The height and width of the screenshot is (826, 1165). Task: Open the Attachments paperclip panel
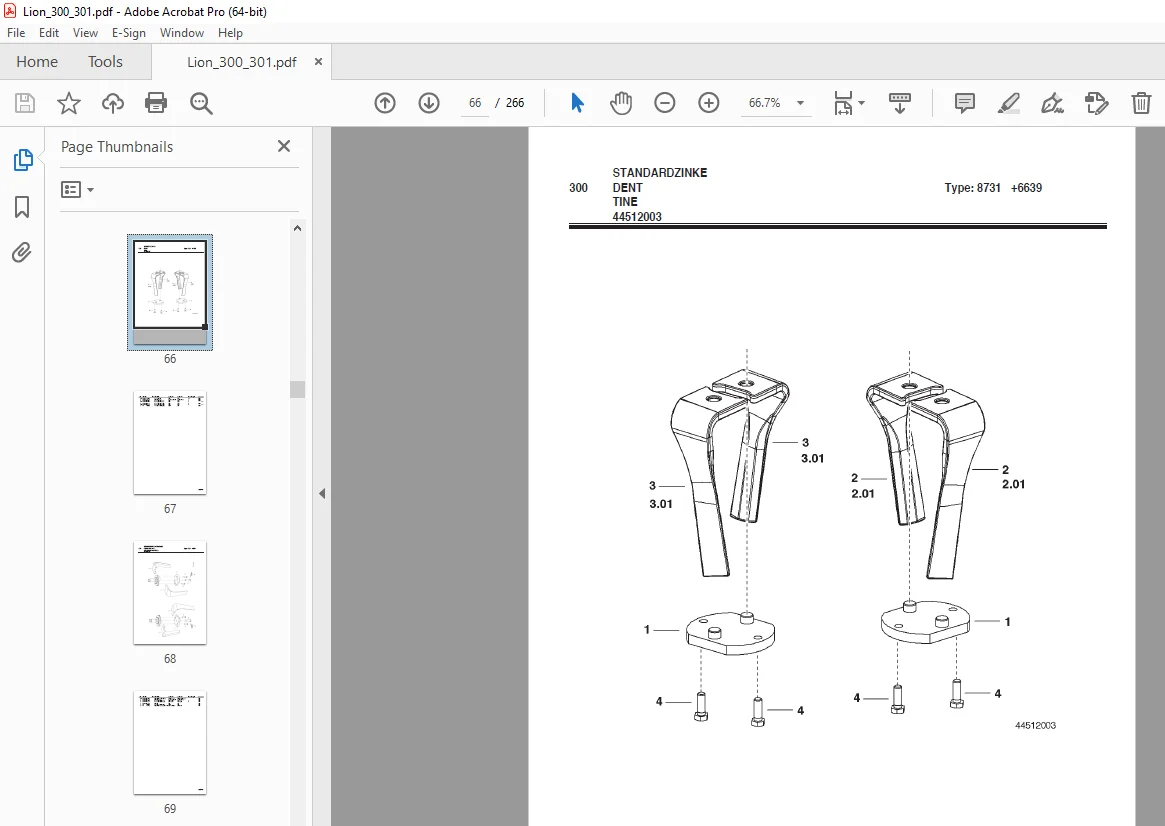tap(22, 253)
